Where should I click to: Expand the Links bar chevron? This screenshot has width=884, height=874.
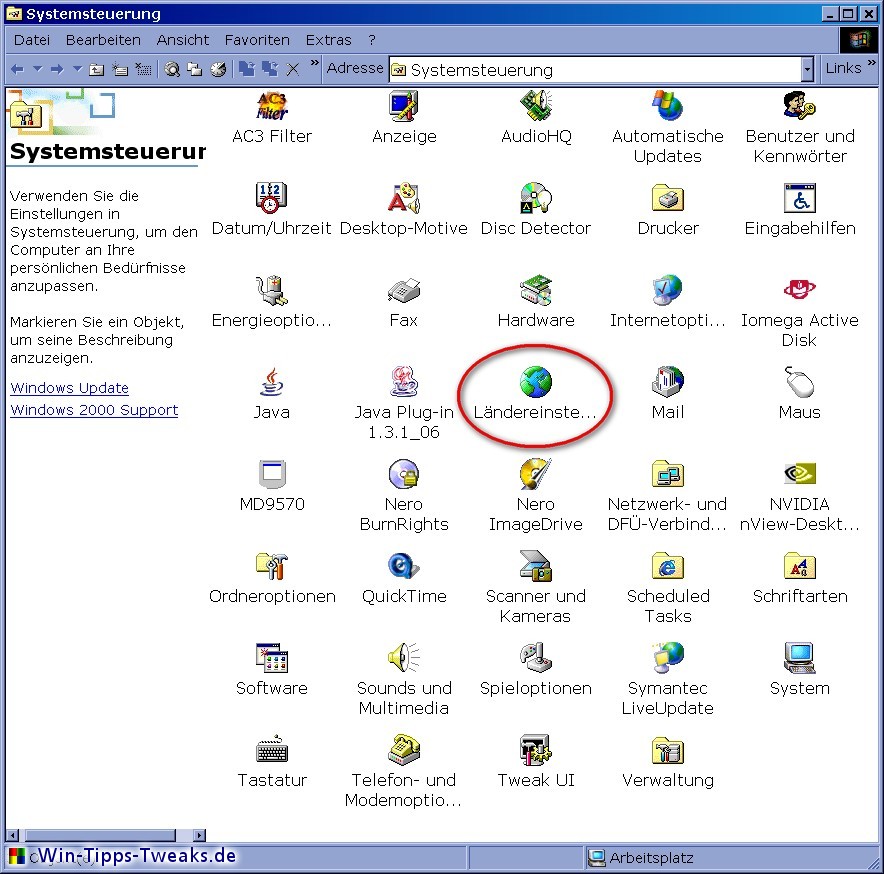coord(872,62)
